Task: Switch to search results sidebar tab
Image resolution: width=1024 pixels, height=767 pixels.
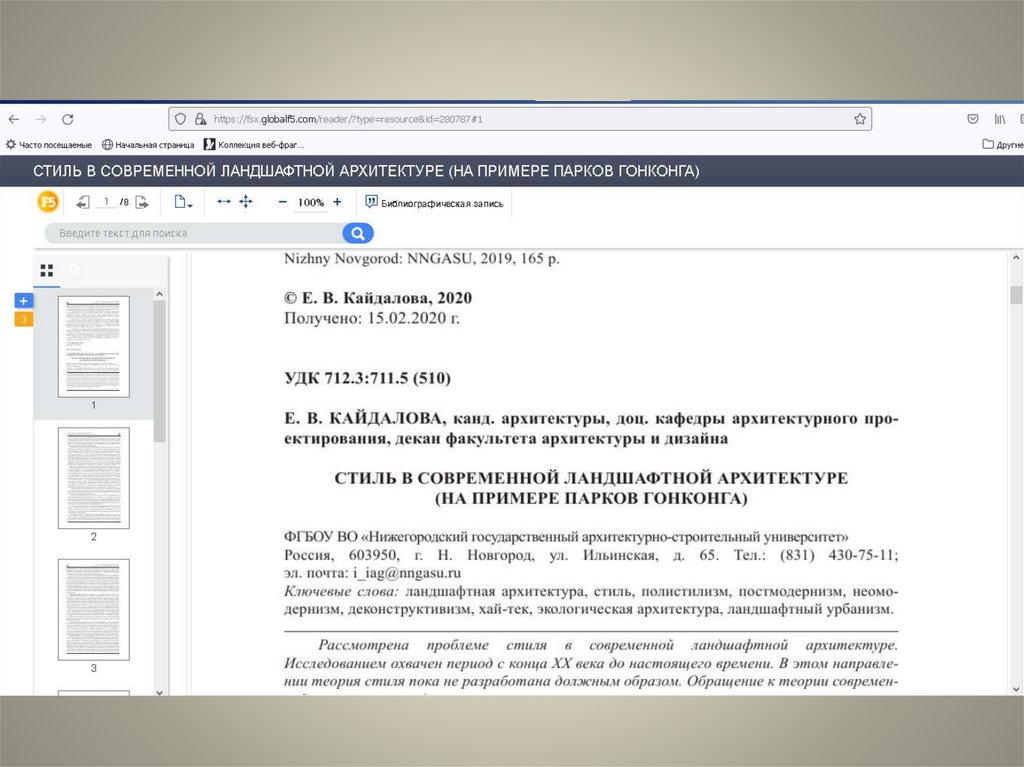Action: pyautogui.click(x=74, y=270)
